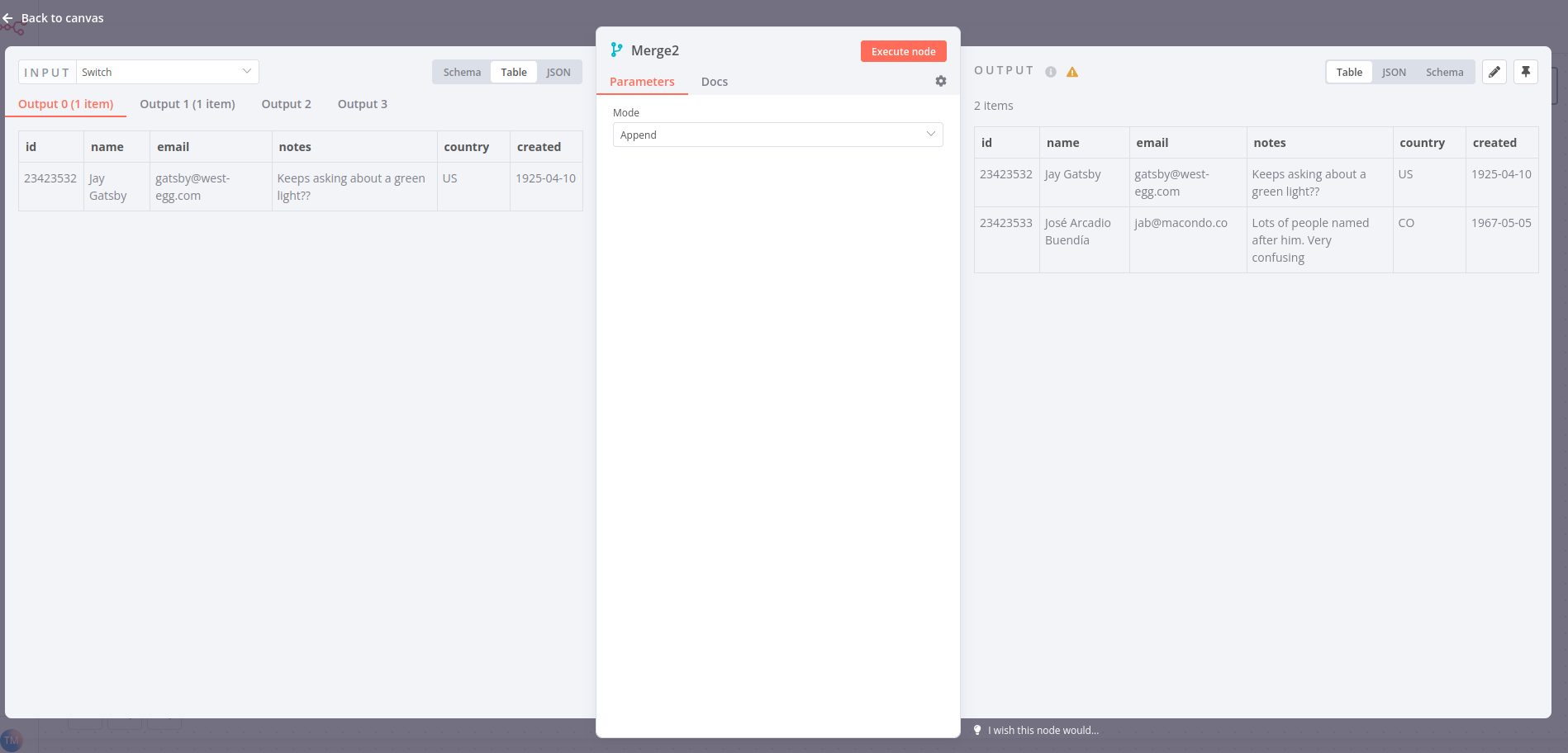This screenshot has width=1568, height=753.
Task: Switch output view to JSON
Action: click(1394, 72)
